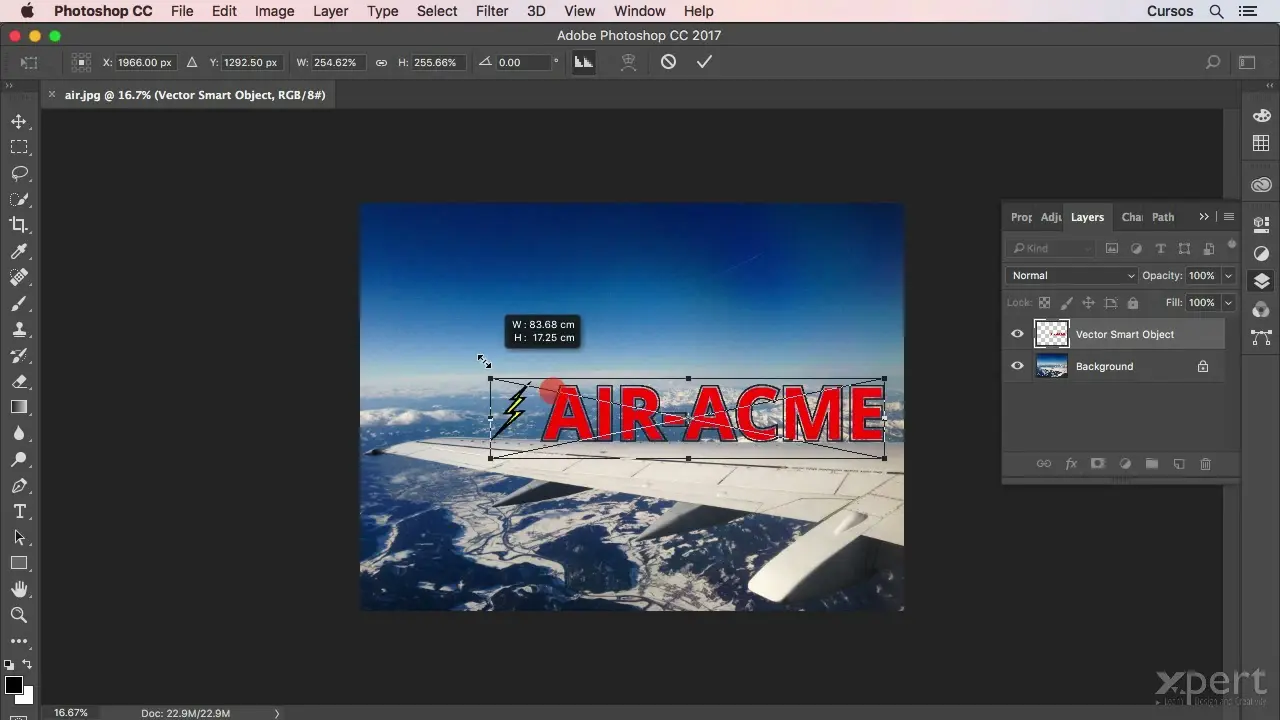Switch to the Adjustments panel tab
This screenshot has height=720, width=1280.
(x=1051, y=217)
